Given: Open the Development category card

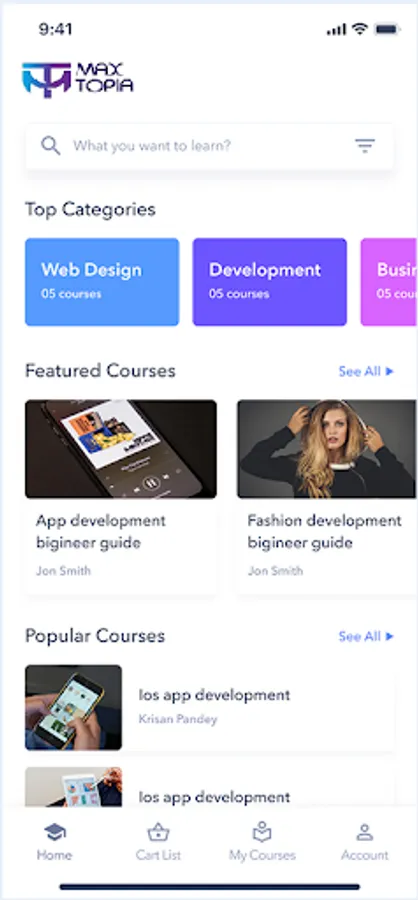Looking at the screenshot, I should click(270, 282).
